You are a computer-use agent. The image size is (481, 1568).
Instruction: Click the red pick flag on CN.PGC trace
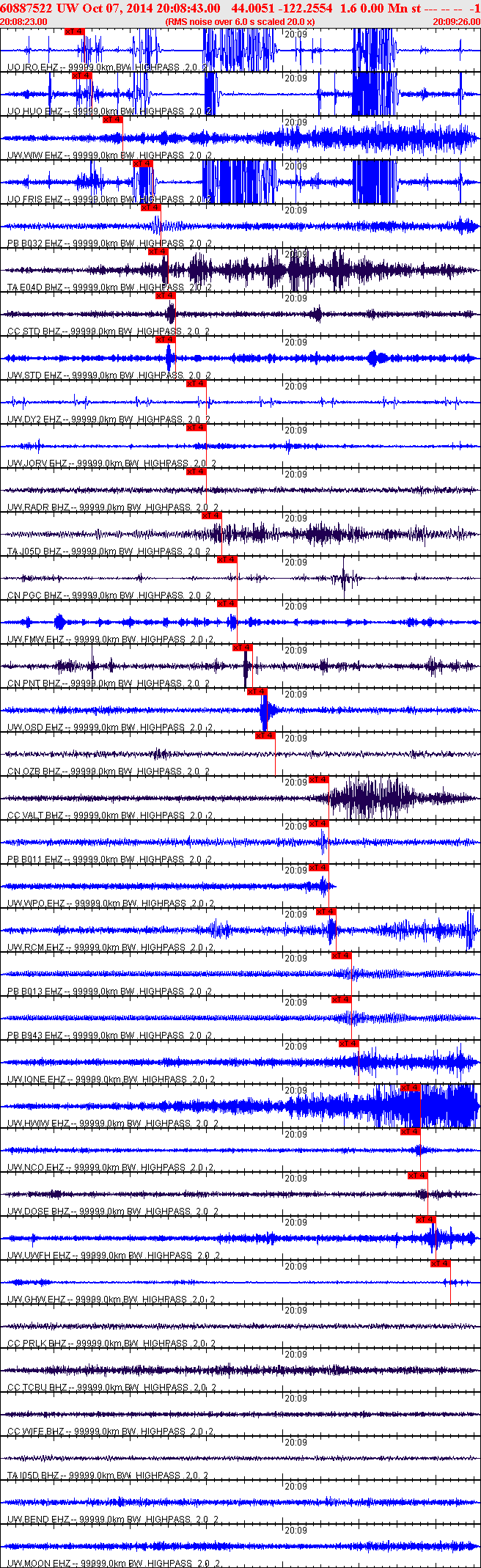(227, 560)
